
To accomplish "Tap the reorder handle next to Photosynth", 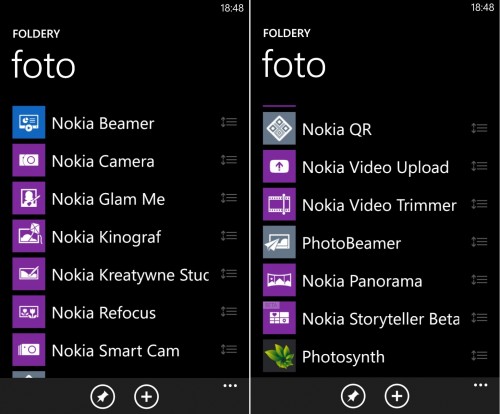I will (x=479, y=355).
